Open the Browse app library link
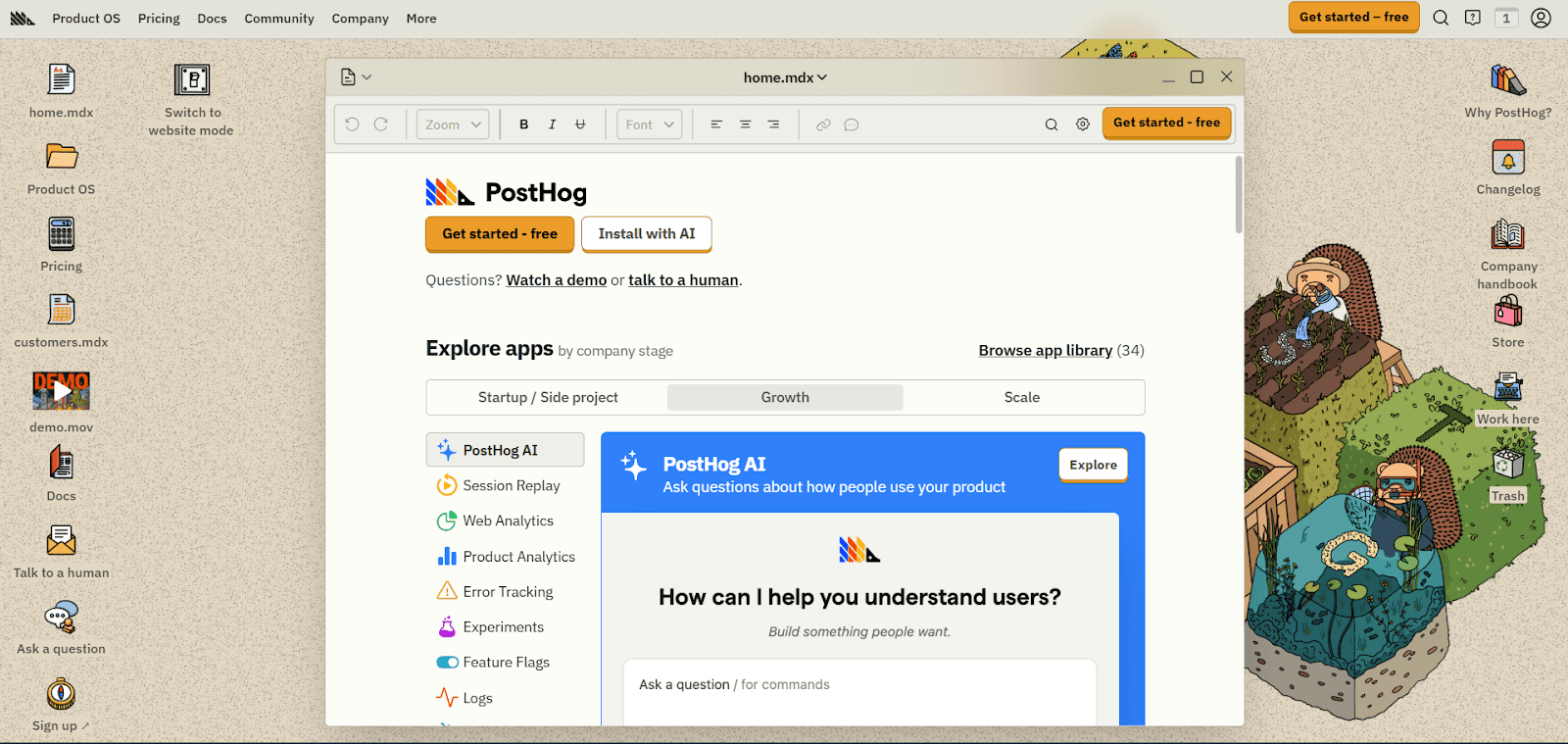Viewport: 1568px width, 744px height. point(1046,350)
